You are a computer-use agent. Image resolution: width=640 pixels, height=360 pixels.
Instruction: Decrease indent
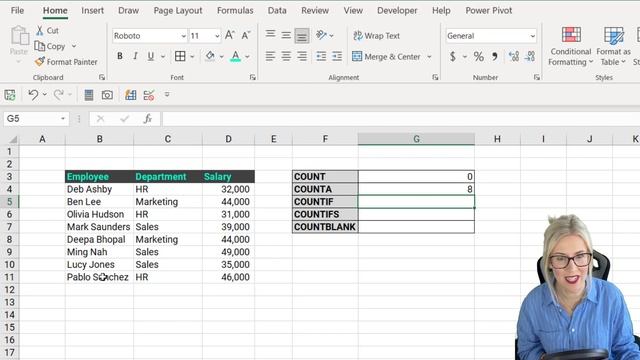(x=321, y=56)
